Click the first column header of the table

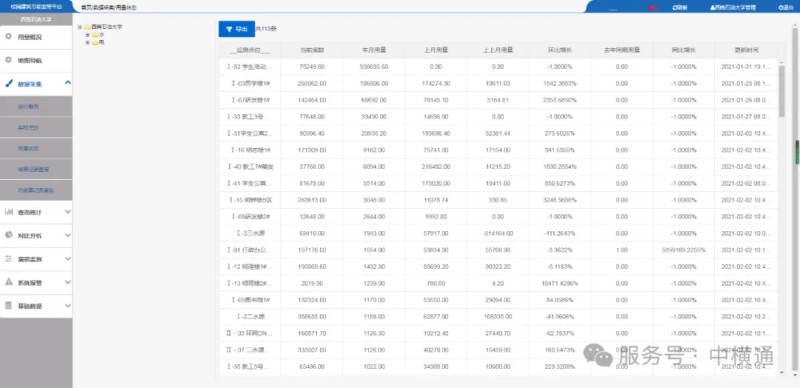point(250,50)
